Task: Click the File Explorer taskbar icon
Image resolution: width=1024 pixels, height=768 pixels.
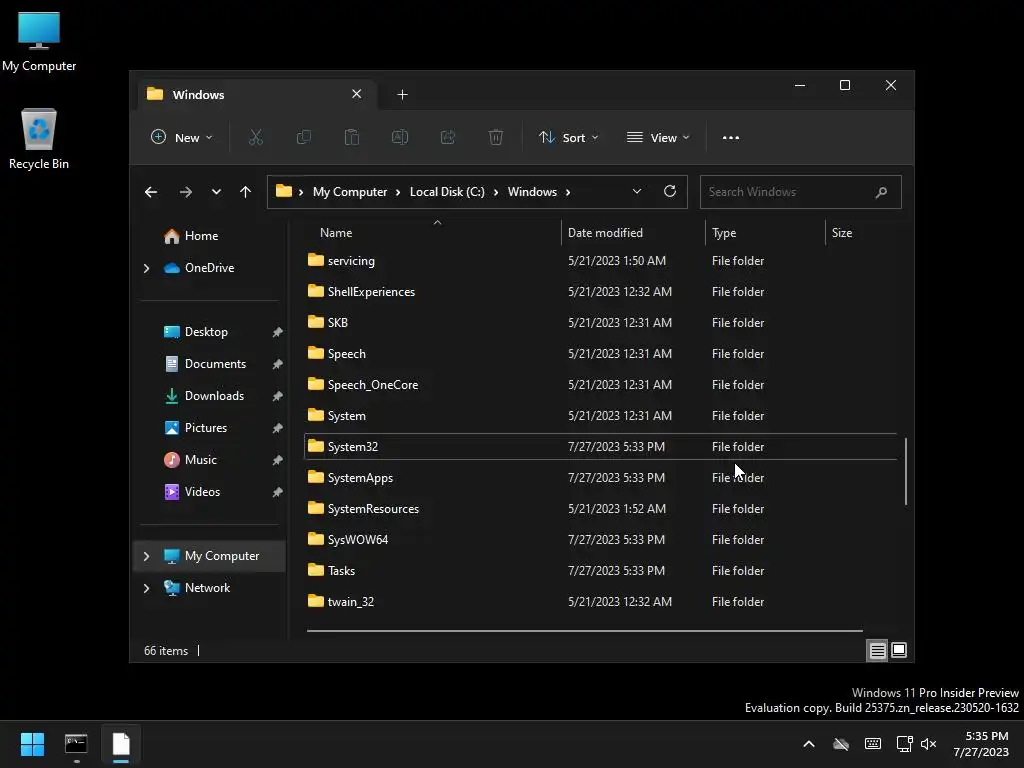Action: pyautogui.click(x=121, y=744)
